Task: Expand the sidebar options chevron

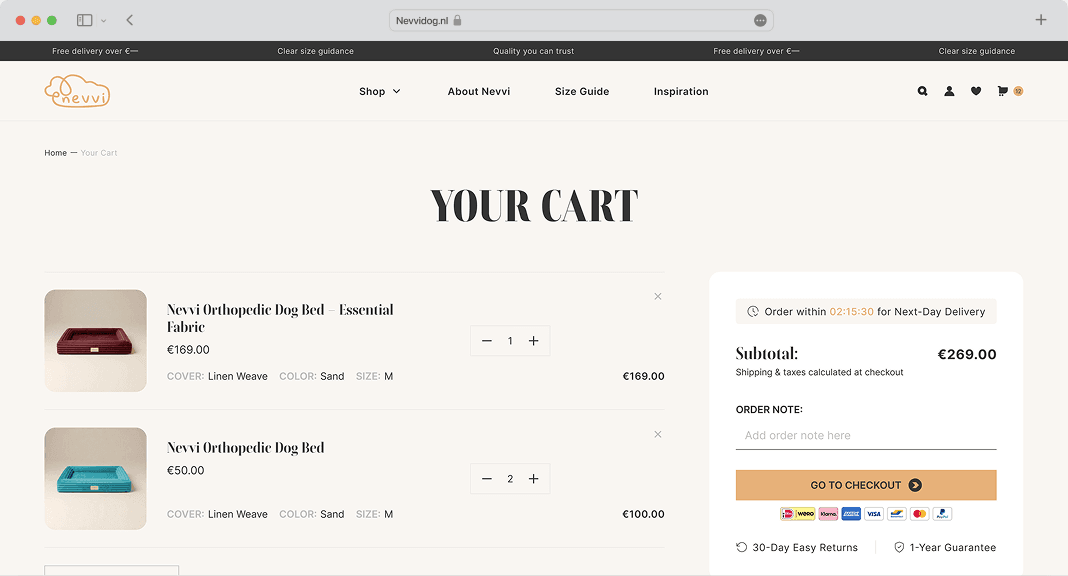Action: pos(104,21)
